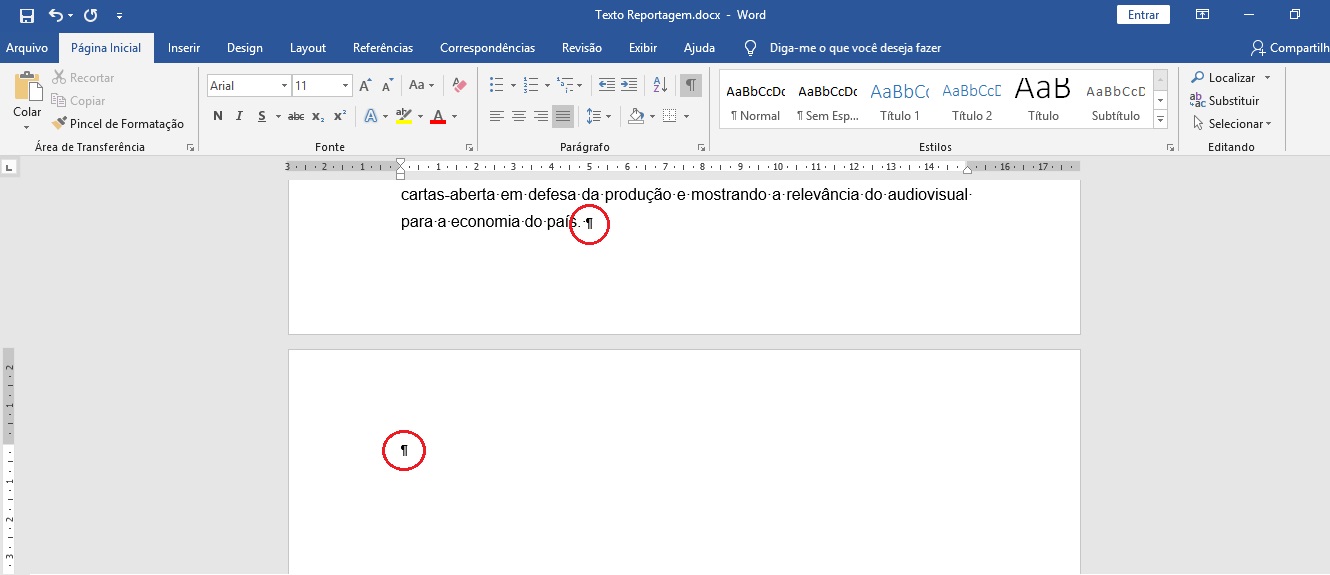This screenshot has width=1330, height=575.
Task: Apply numbered list
Action: tap(531, 86)
